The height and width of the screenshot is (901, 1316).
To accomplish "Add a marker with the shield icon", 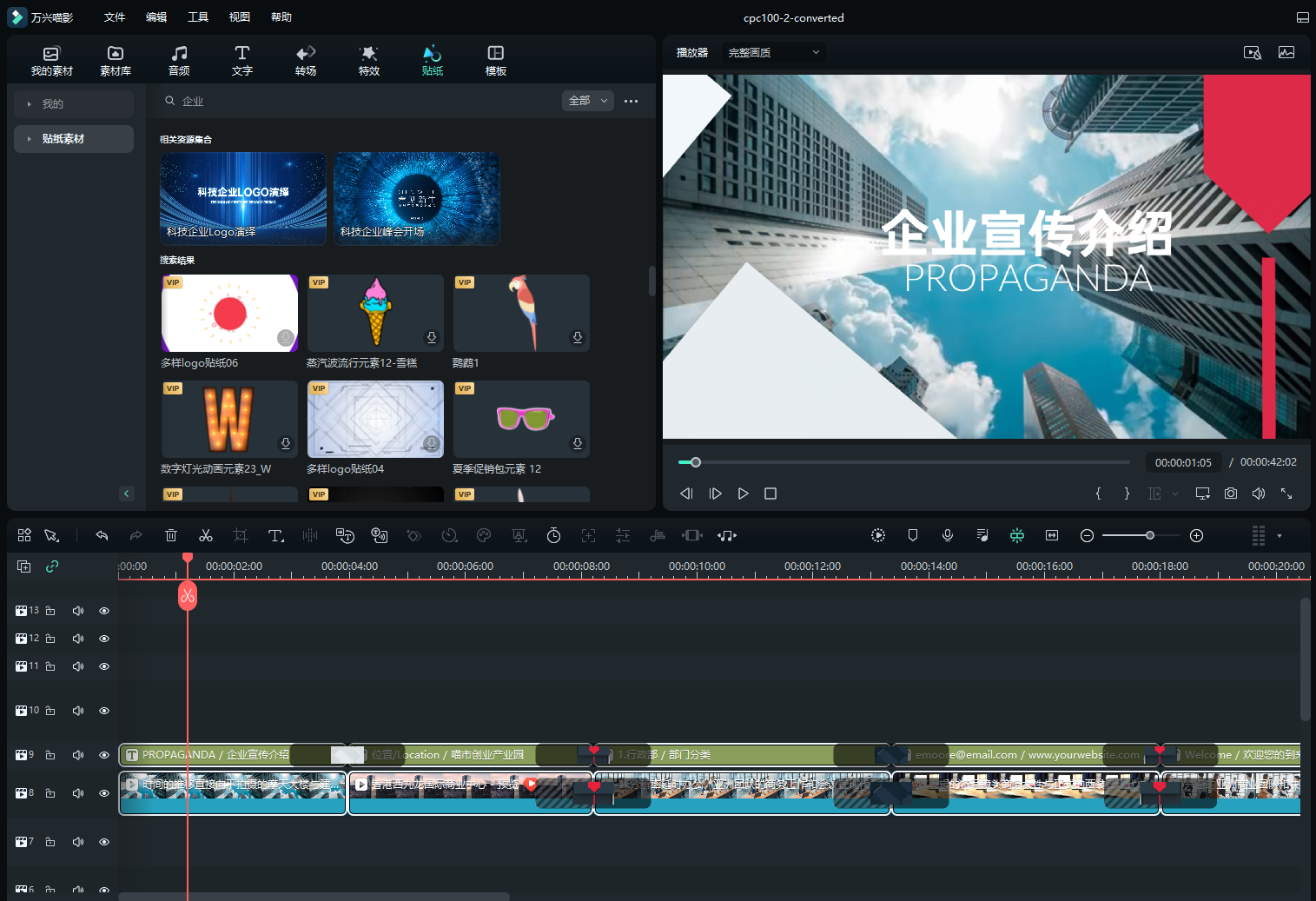I will point(913,536).
